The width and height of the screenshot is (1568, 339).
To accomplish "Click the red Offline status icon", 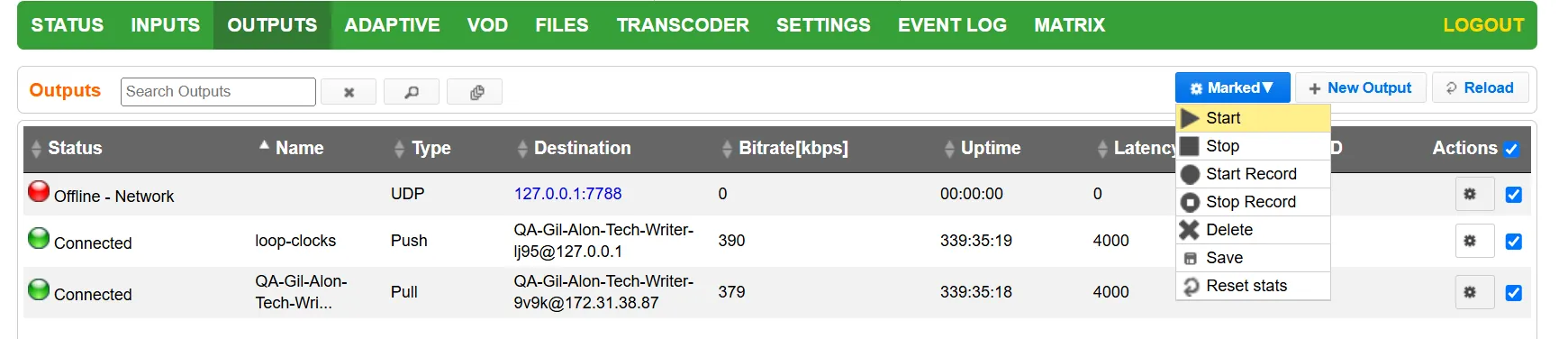I will pyautogui.click(x=39, y=191).
